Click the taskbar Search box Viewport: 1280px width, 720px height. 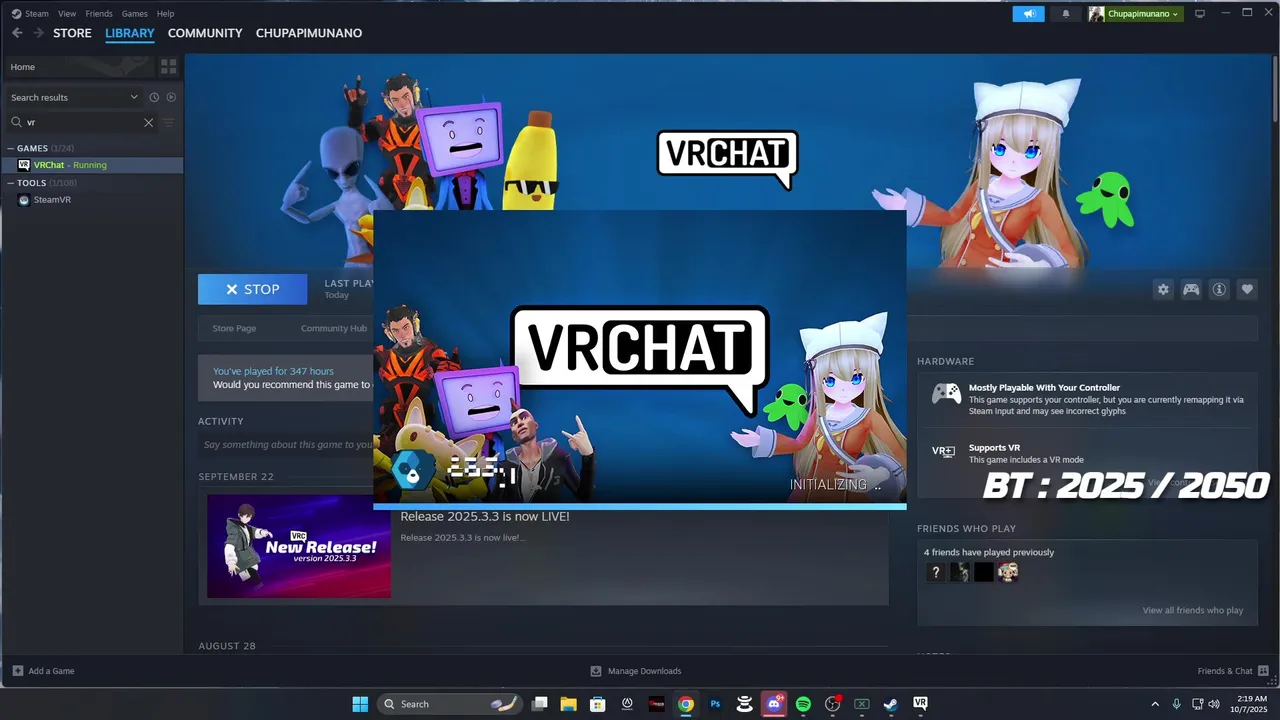pyautogui.click(x=450, y=704)
